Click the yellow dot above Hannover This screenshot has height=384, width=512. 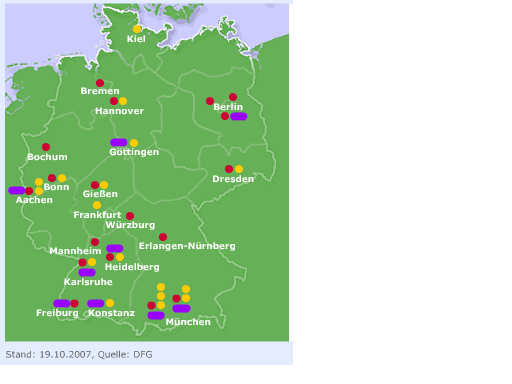click(123, 101)
